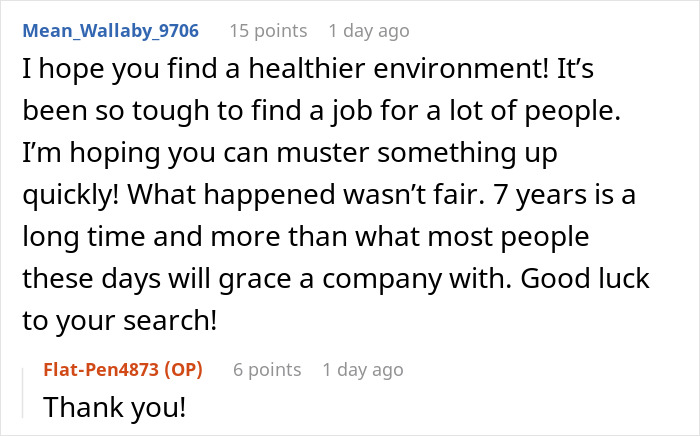Image resolution: width=700 pixels, height=436 pixels.
Task: Click the phrase 'a lot of people.'
Action: (541, 114)
